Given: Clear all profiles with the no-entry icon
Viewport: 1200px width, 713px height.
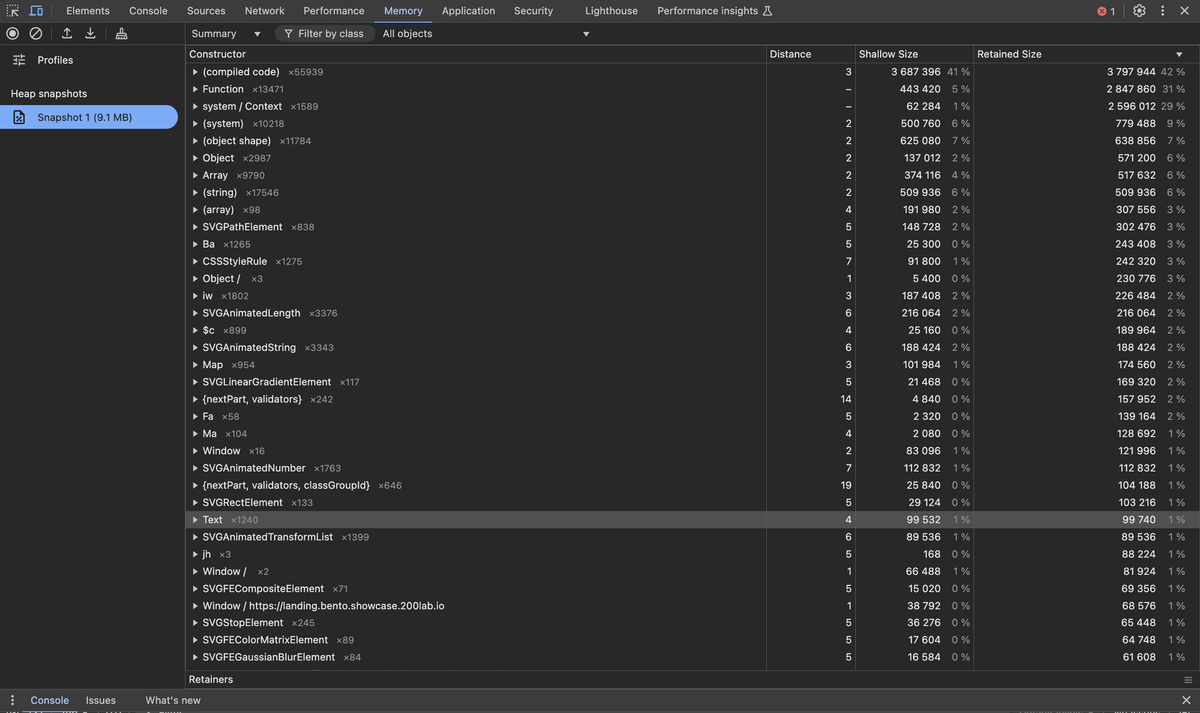Looking at the screenshot, I should point(36,33).
